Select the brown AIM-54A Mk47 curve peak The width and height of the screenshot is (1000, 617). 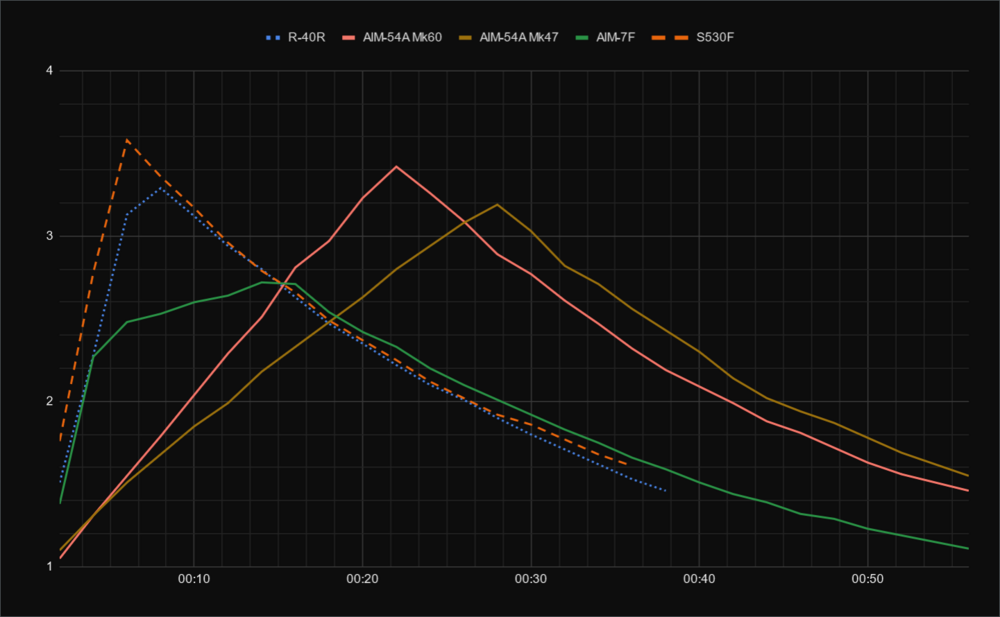click(497, 204)
